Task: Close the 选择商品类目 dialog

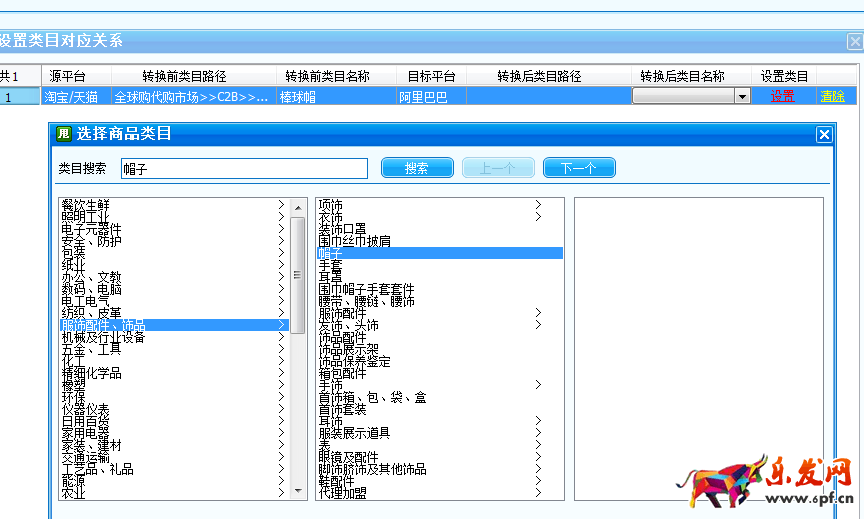Action: (824, 134)
